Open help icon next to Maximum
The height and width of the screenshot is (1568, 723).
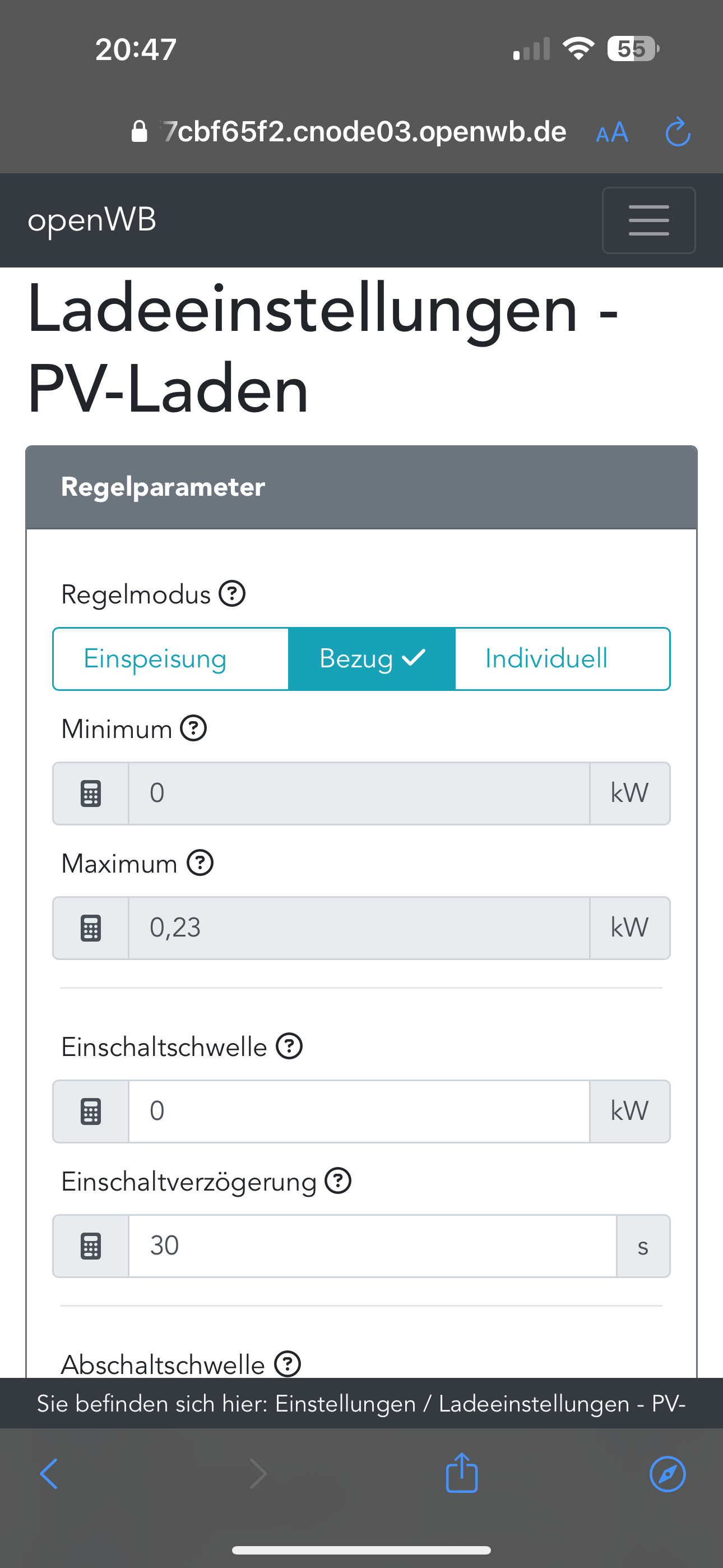coord(200,863)
